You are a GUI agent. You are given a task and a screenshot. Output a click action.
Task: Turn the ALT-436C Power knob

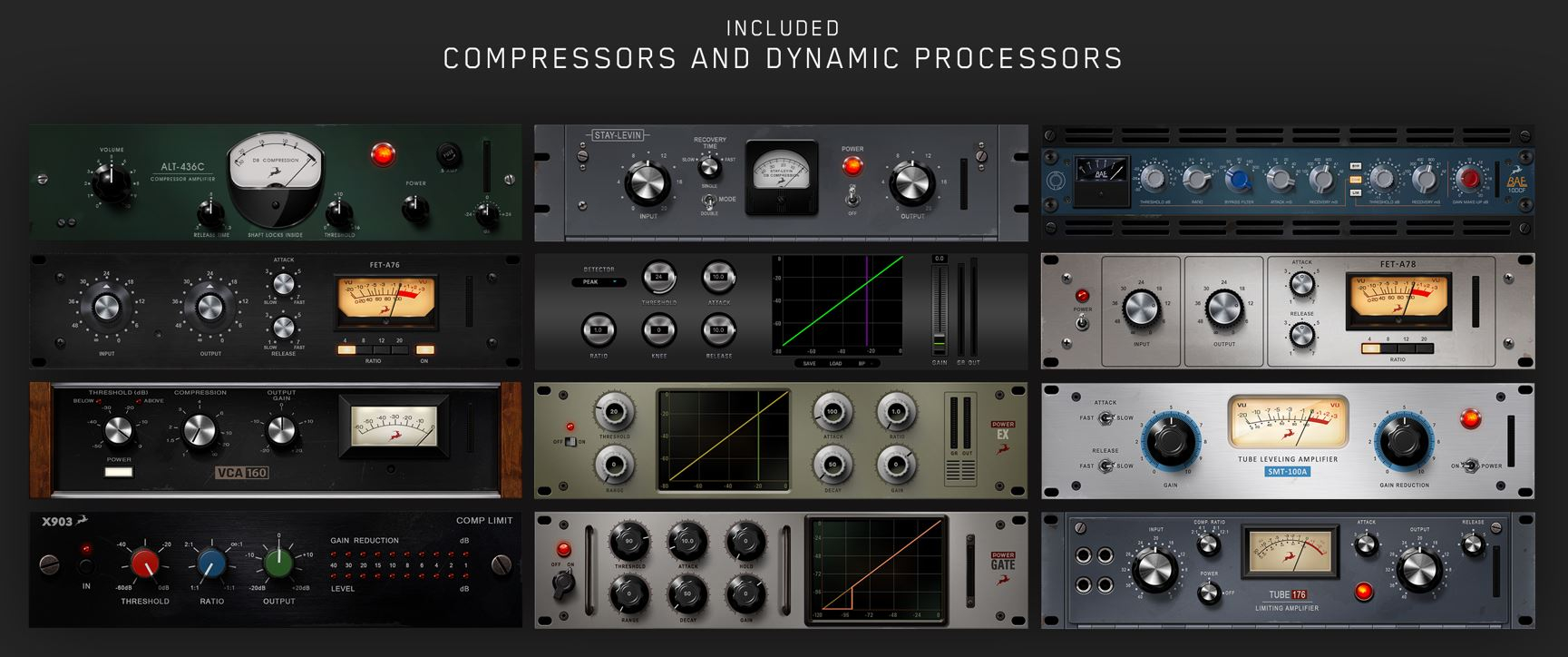pos(415,210)
